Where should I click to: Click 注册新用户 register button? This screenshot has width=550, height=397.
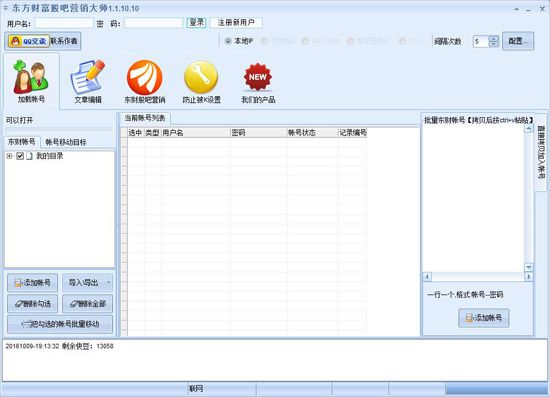[236, 22]
